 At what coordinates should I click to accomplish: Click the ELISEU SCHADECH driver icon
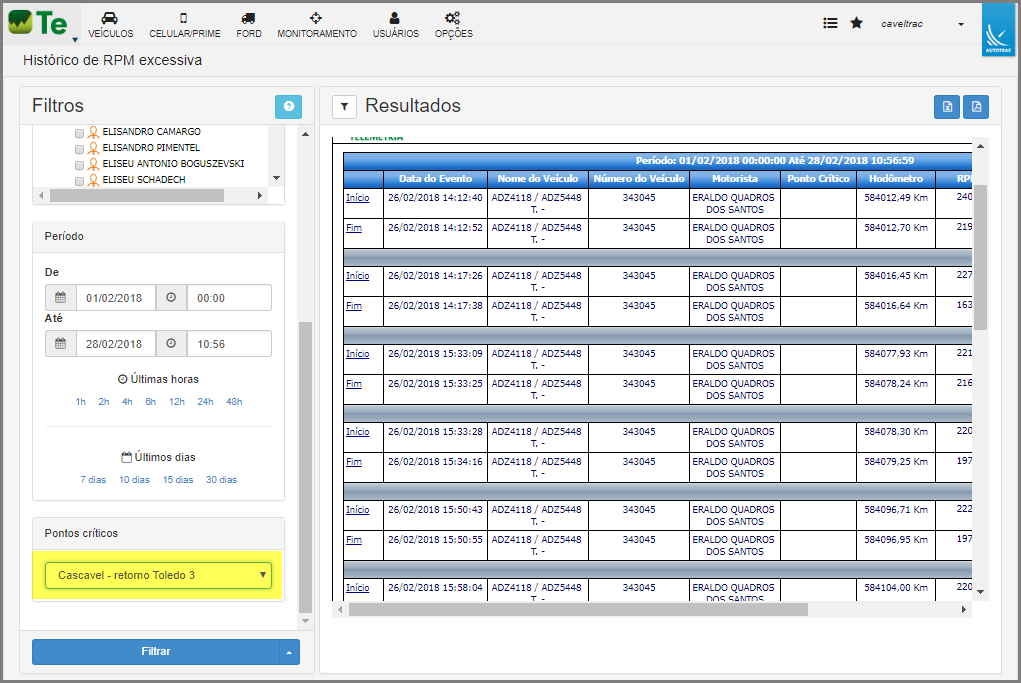click(x=93, y=180)
